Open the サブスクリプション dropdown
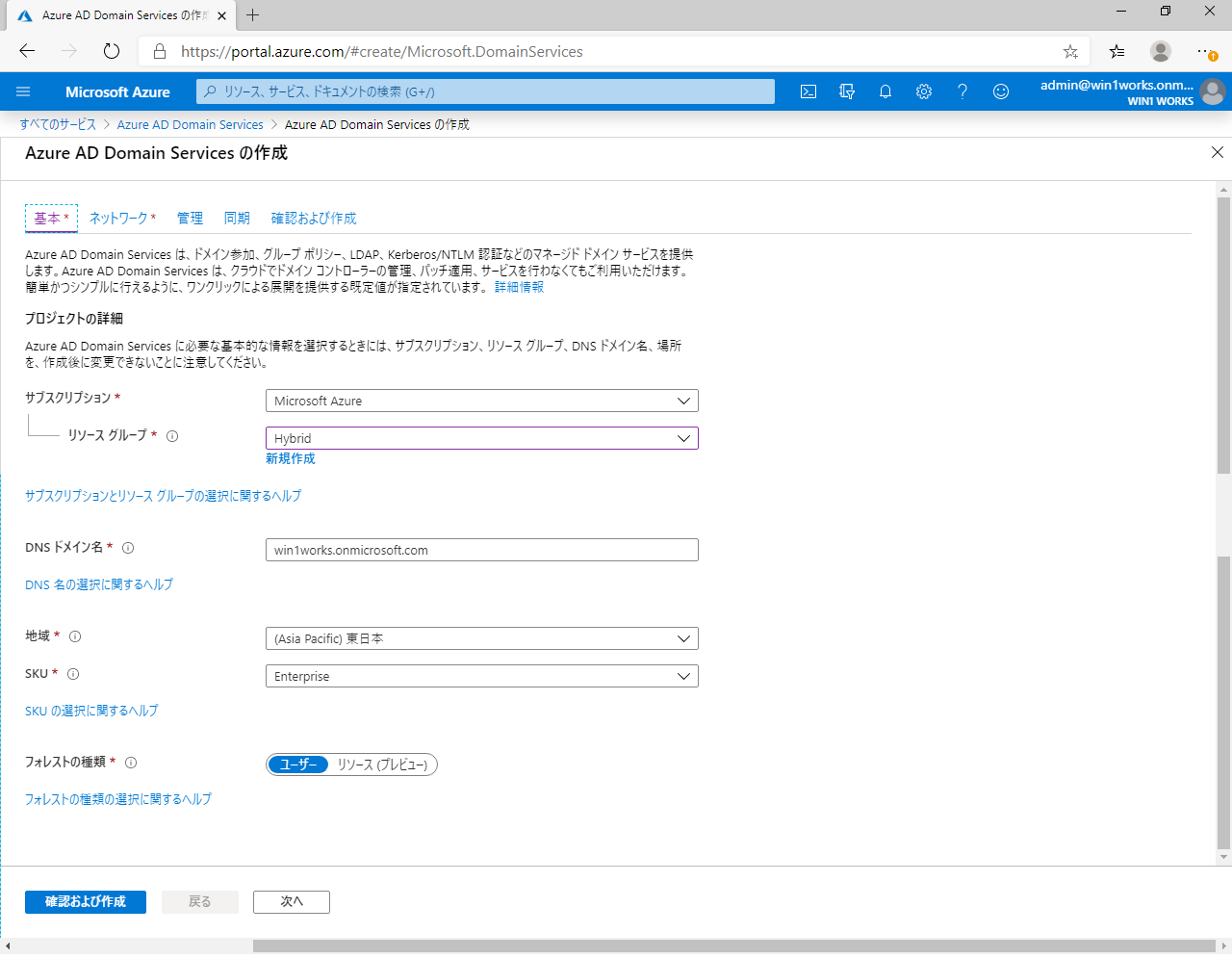The height and width of the screenshot is (959, 1232). [481, 401]
